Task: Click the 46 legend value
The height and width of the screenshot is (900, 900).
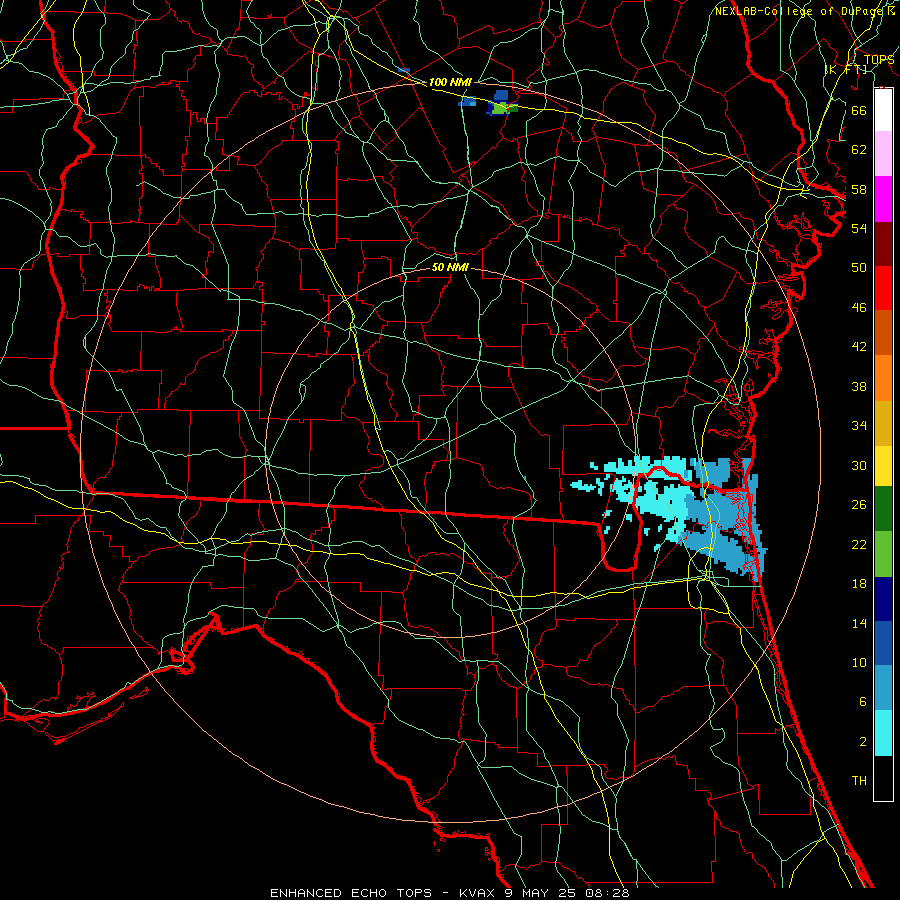Action: [x=859, y=307]
